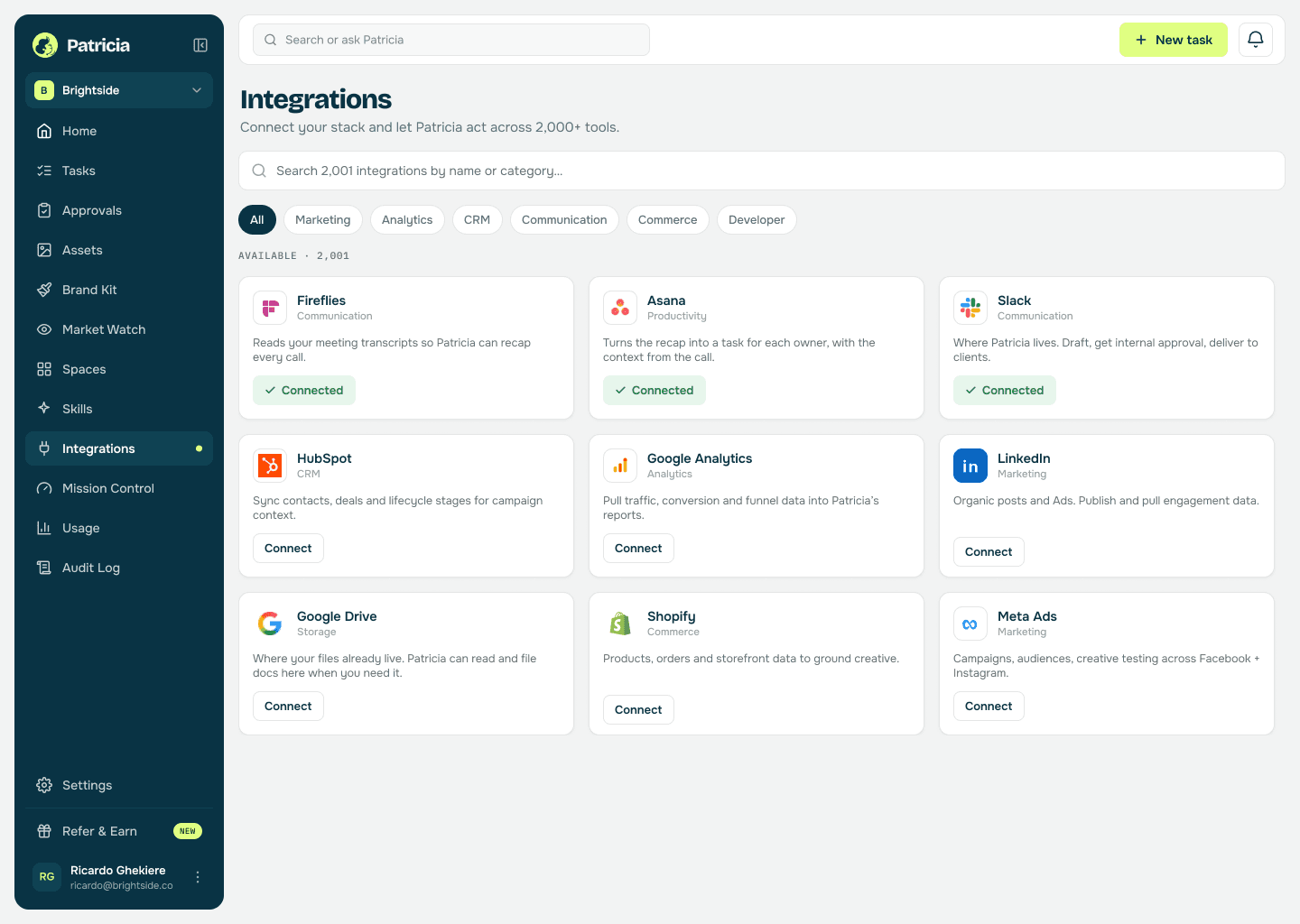
Task: Click the Meta Ads card title
Action: (x=1027, y=616)
